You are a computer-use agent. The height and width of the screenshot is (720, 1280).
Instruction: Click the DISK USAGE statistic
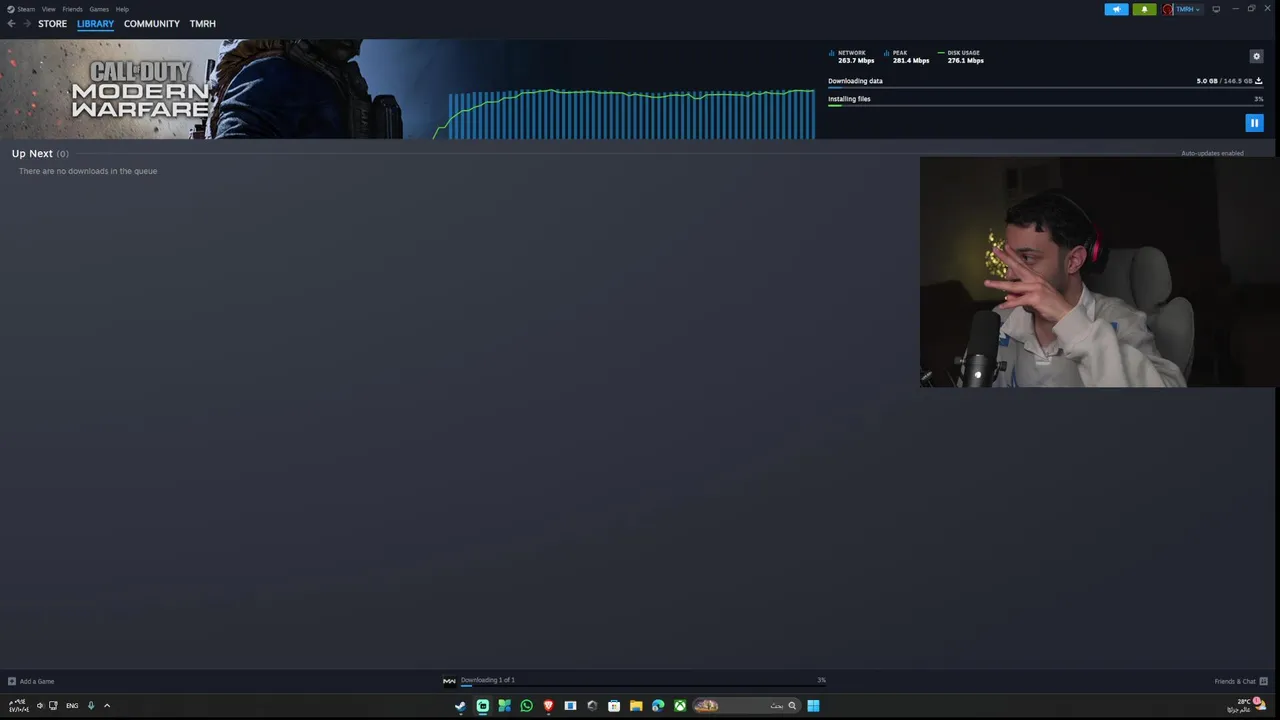[961, 56]
